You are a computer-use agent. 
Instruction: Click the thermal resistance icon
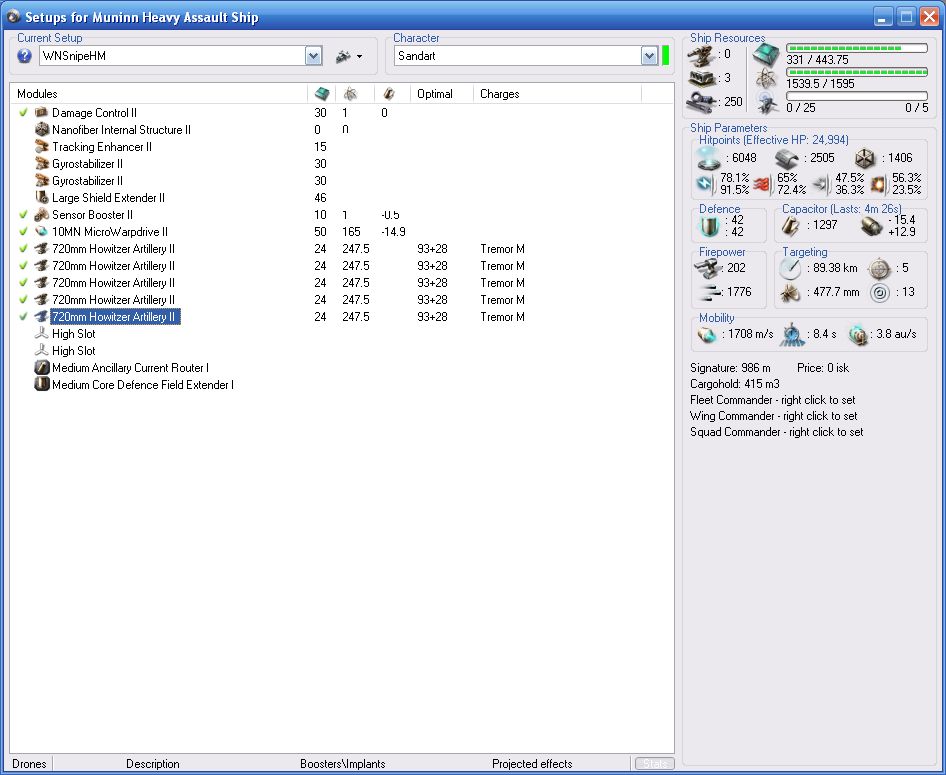coord(762,183)
